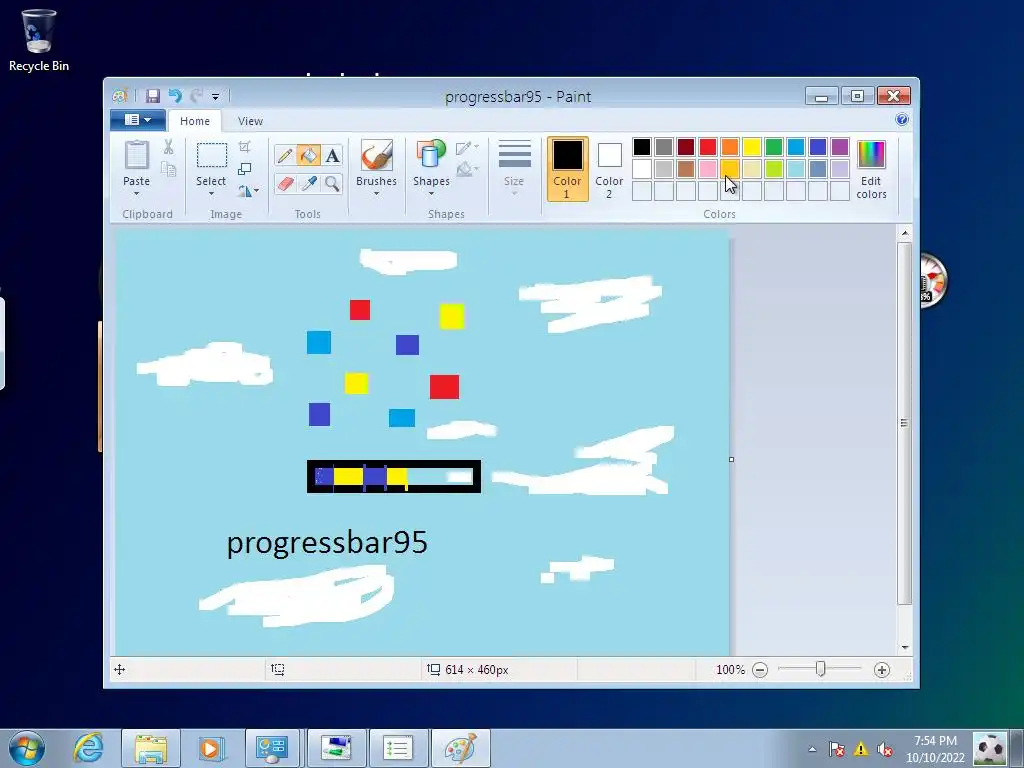Open the Size line thickness menu
1024x768 pixels.
514,168
